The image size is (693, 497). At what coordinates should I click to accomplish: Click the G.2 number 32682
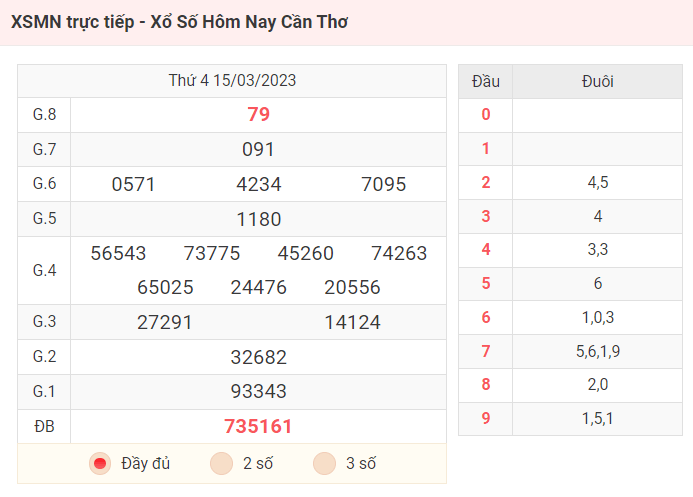point(259,357)
